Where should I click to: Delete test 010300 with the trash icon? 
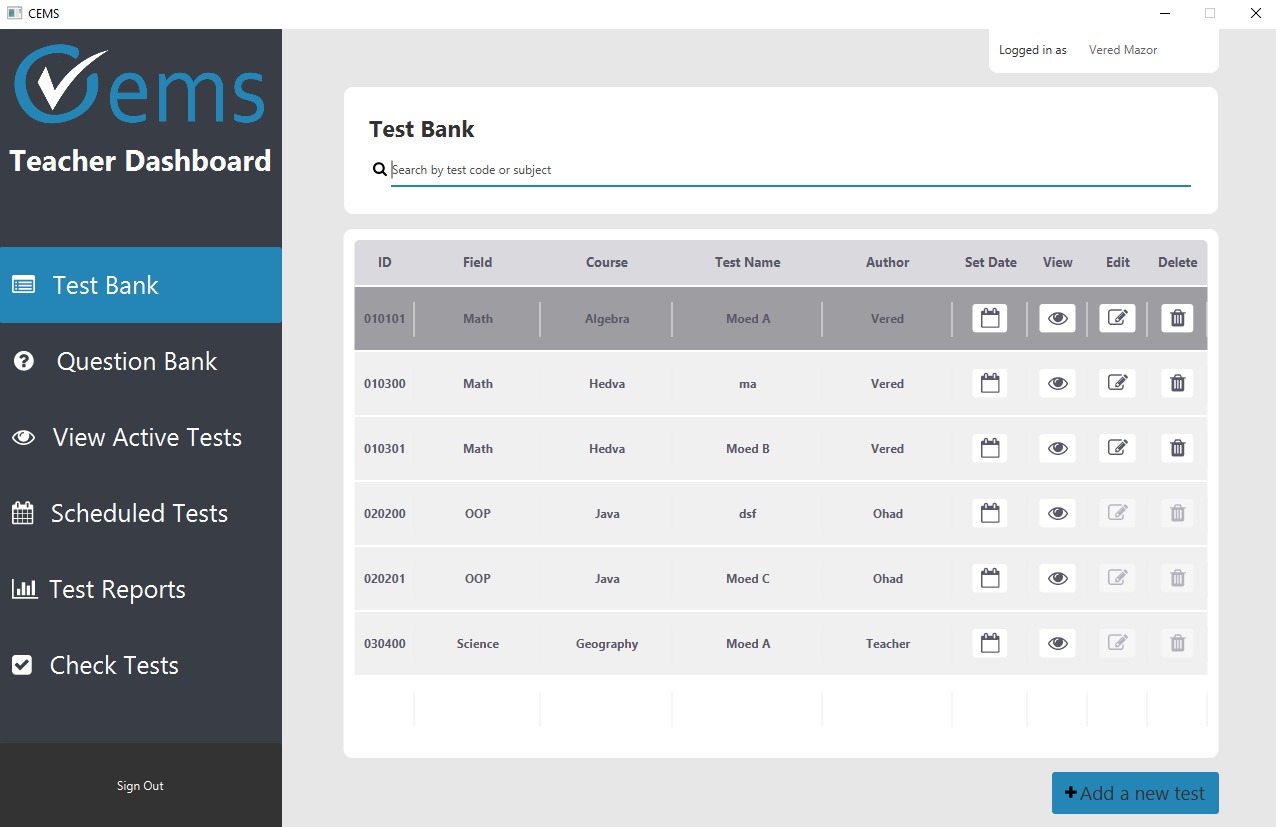(x=1178, y=384)
